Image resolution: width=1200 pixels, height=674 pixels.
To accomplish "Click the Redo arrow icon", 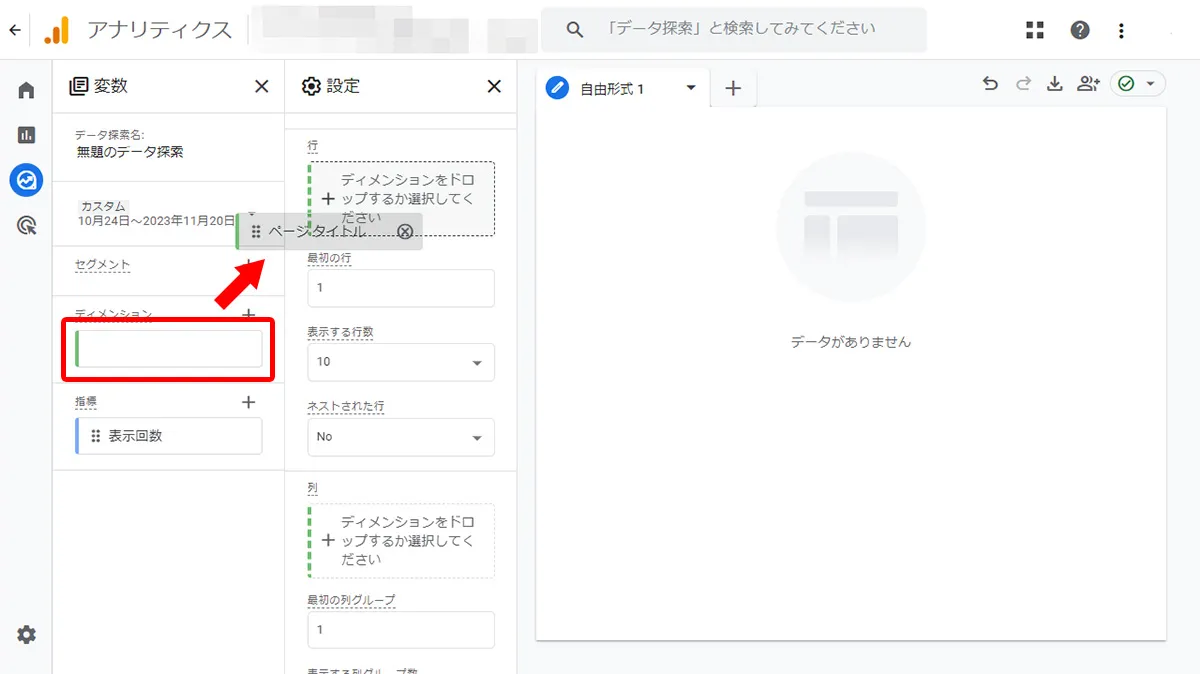I will click(x=1022, y=84).
